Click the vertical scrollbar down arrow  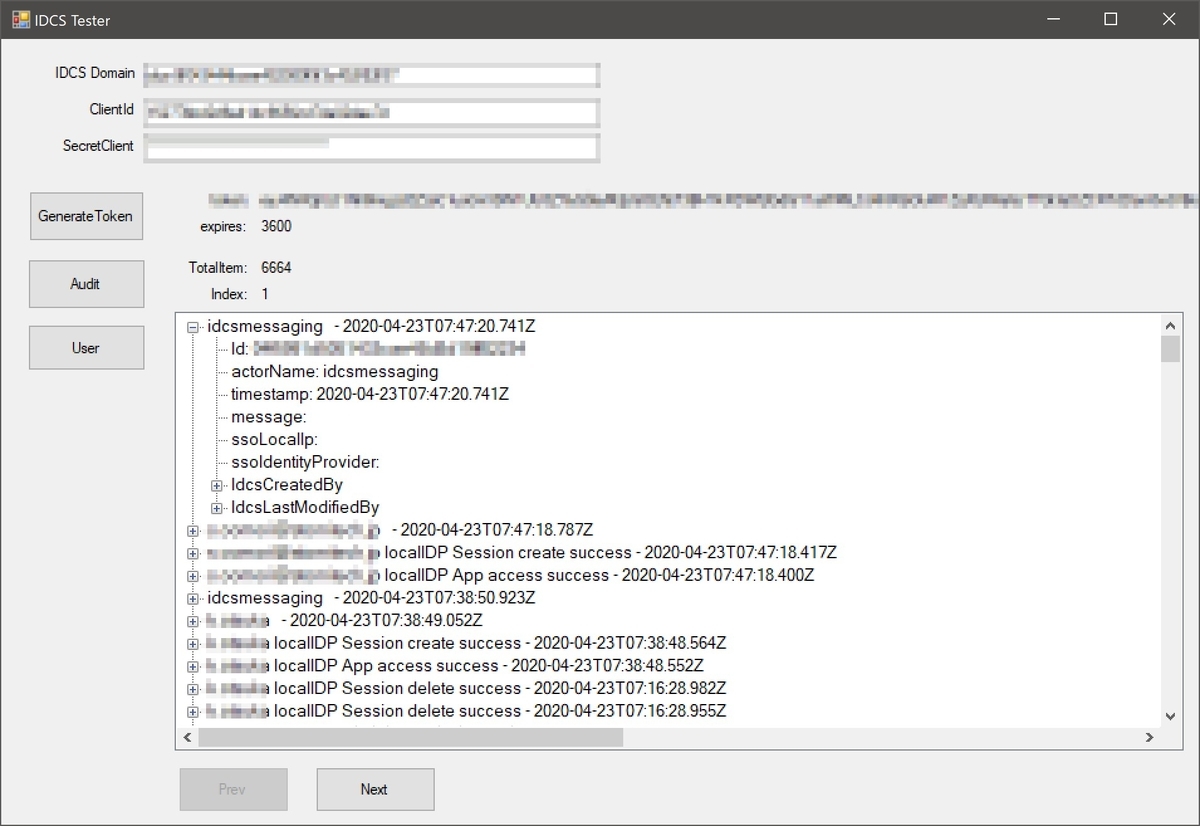tap(1171, 716)
